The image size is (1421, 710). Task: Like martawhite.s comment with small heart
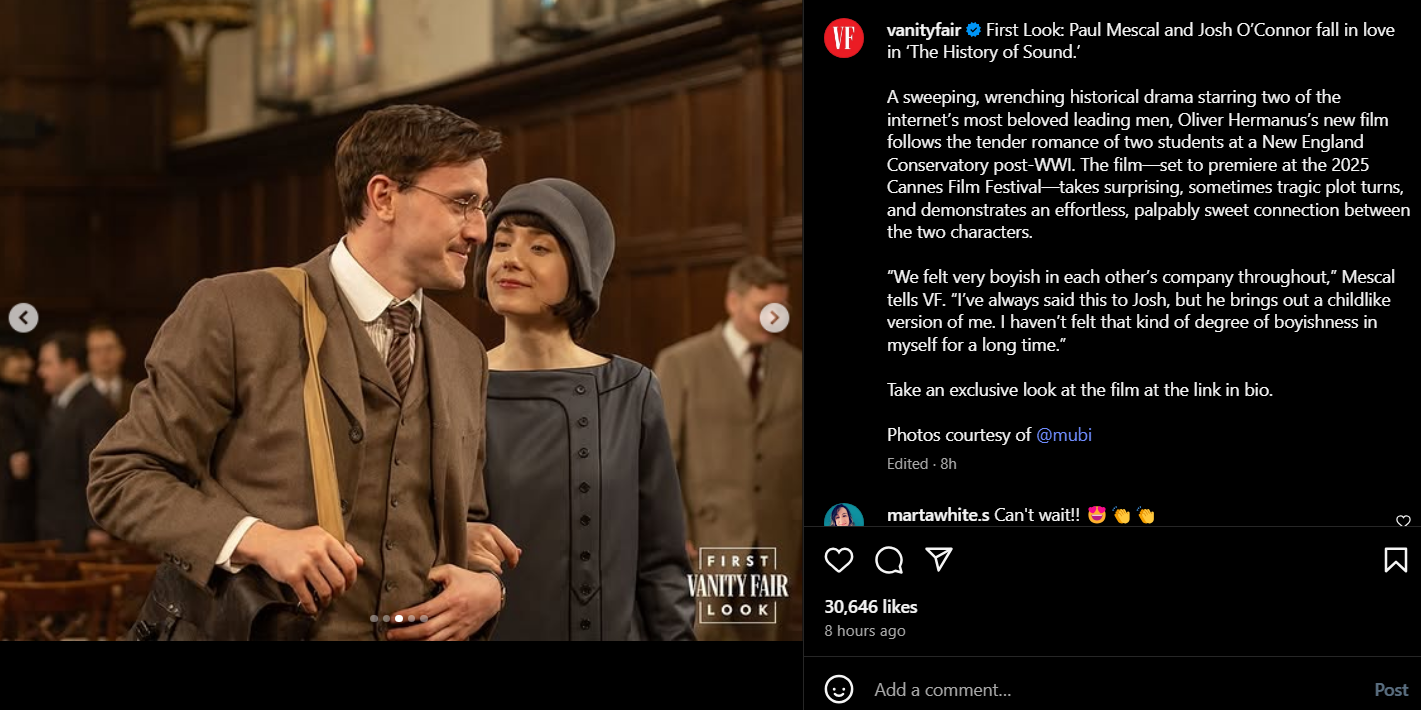click(x=1403, y=521)
